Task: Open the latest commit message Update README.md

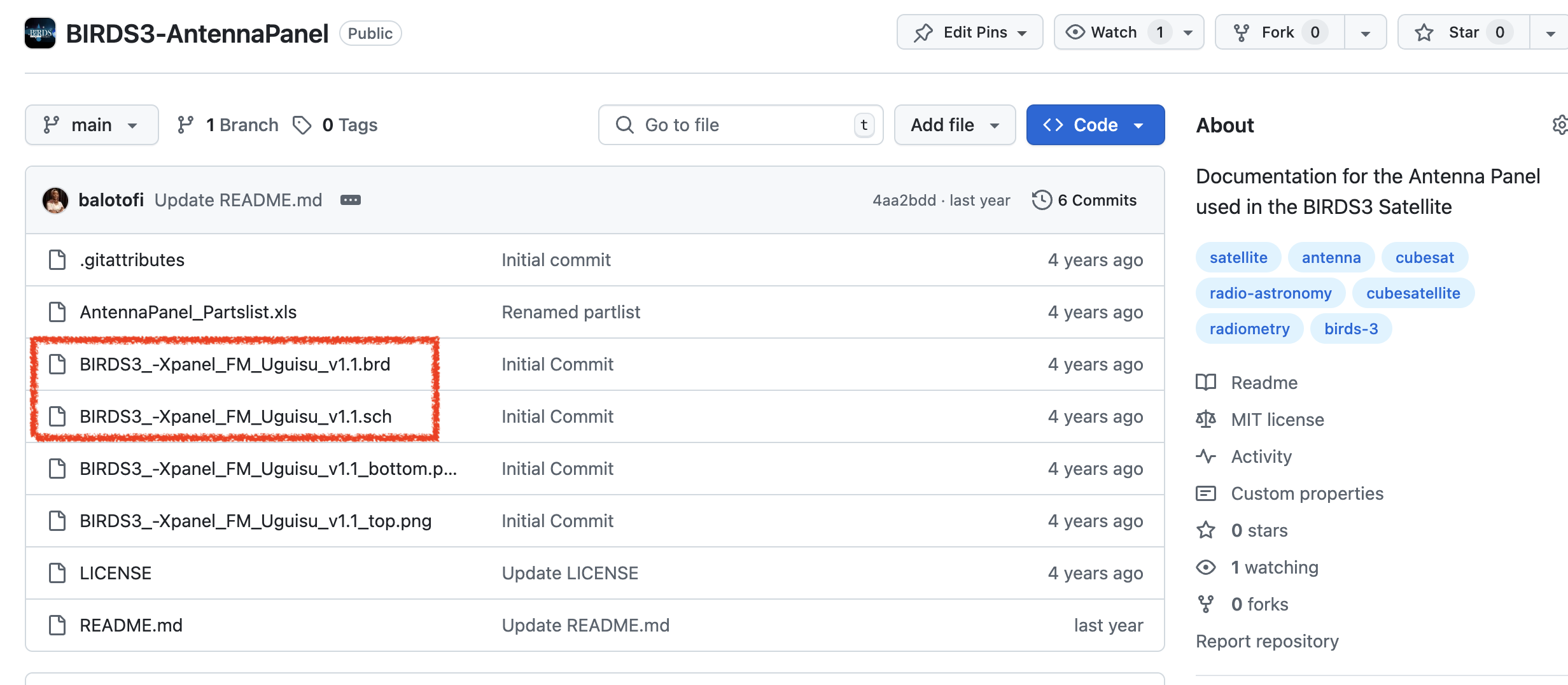Action: (238, 201)
